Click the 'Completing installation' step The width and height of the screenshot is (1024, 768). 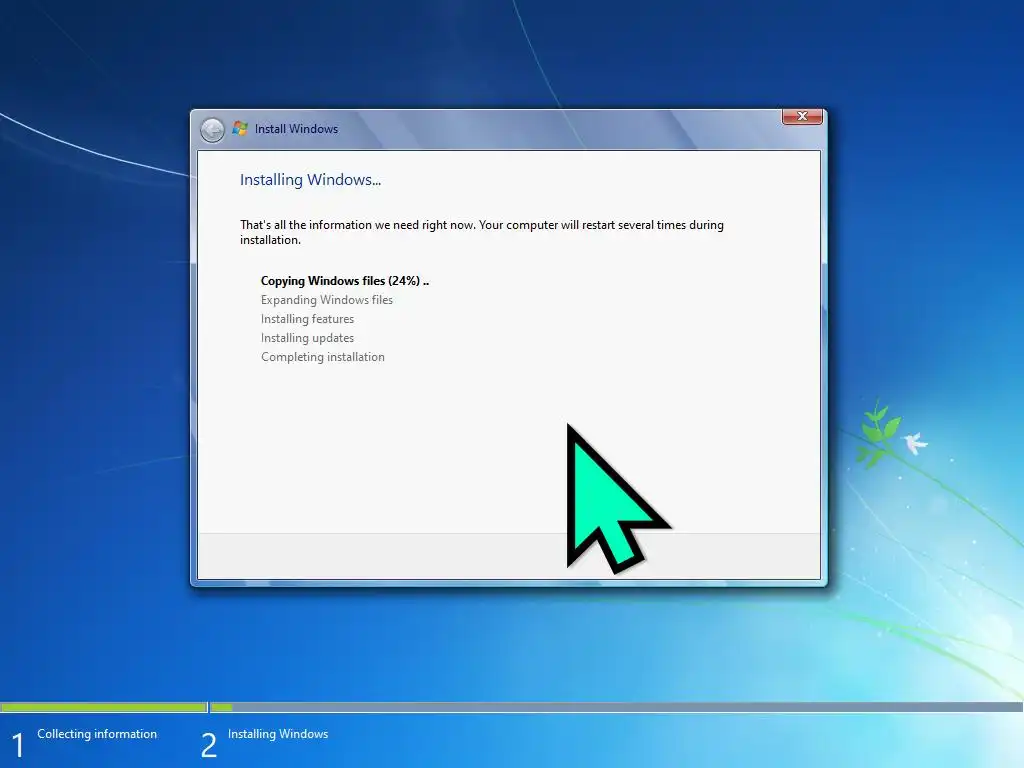tap(323, 357)
